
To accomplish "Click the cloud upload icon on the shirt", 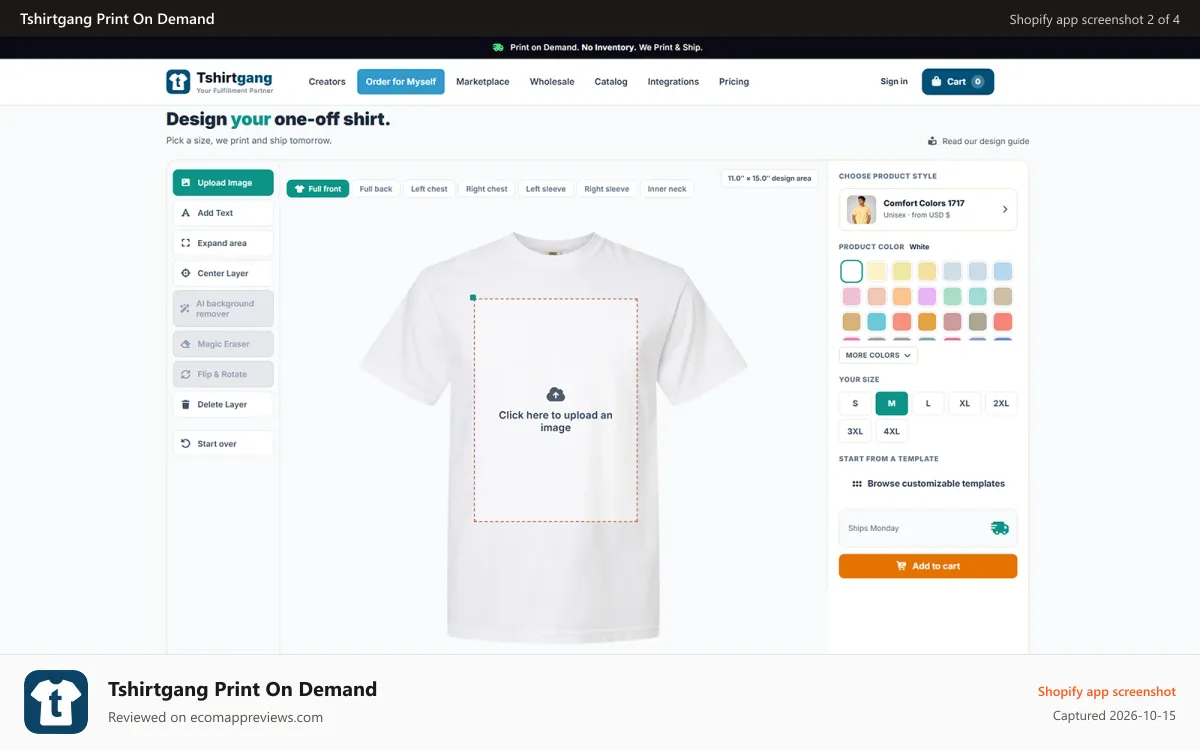I will click(556, 395).
